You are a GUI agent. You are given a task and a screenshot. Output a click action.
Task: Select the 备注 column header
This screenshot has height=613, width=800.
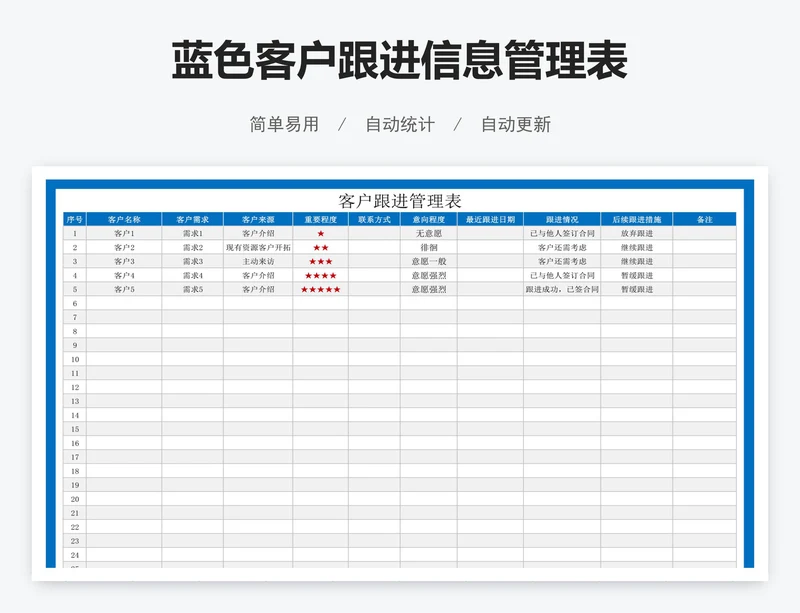pos(705,219)
